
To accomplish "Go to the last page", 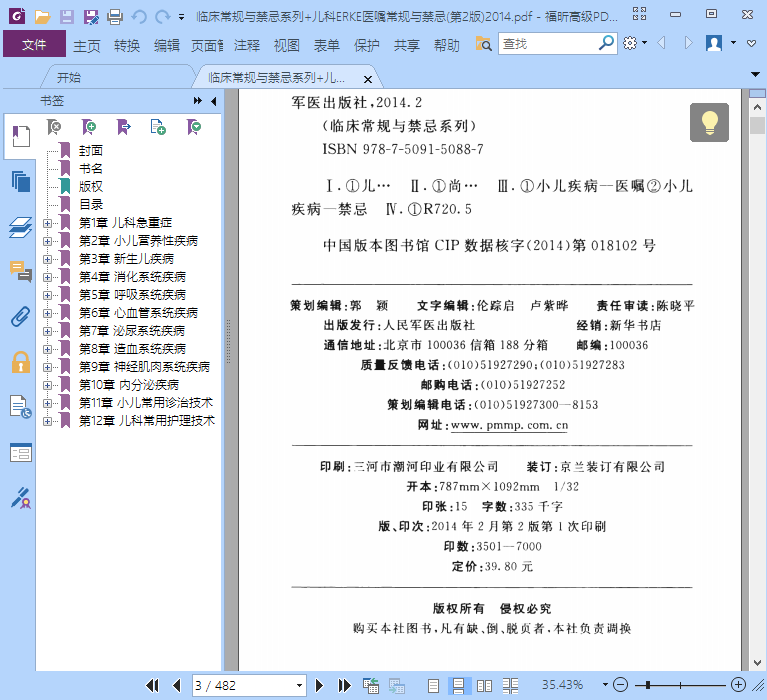I will click(344, 686).
